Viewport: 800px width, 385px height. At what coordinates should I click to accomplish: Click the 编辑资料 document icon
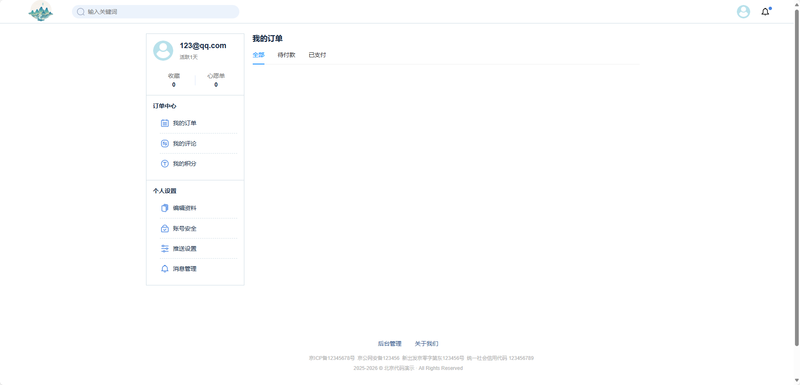[165, 208]
